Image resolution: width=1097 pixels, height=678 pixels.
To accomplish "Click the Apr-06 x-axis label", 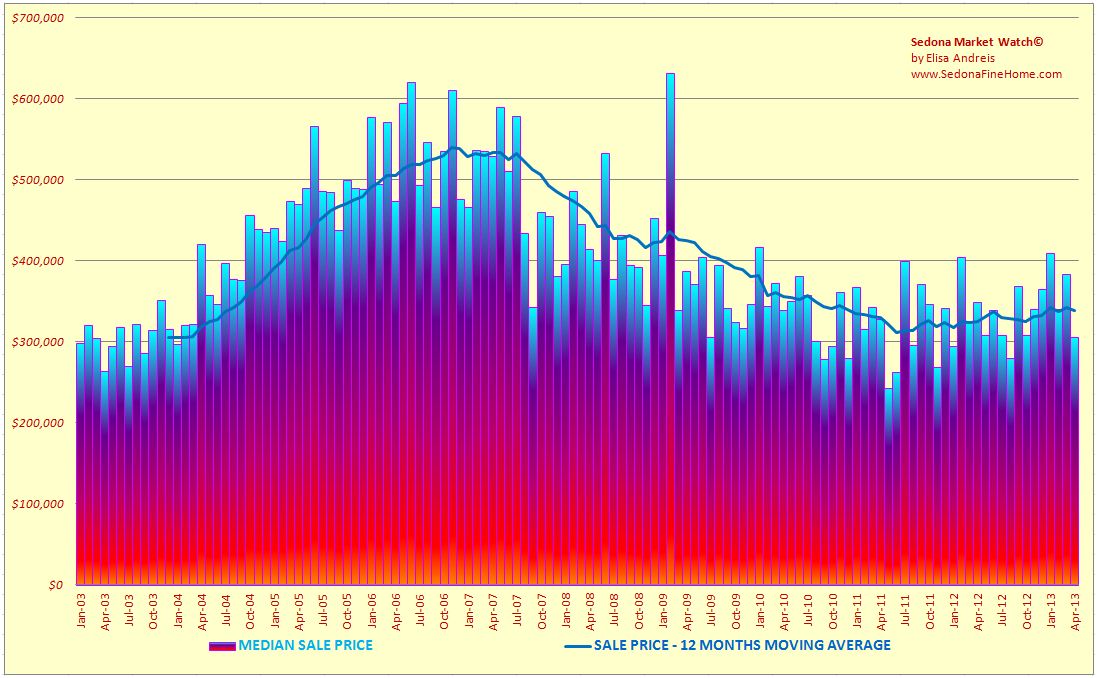I will 397,612.
